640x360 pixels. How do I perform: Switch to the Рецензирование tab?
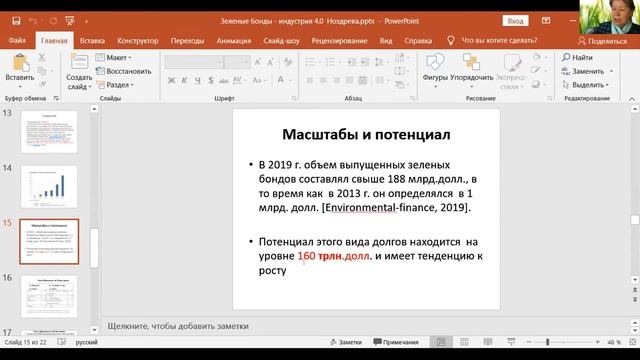point(340,41)
